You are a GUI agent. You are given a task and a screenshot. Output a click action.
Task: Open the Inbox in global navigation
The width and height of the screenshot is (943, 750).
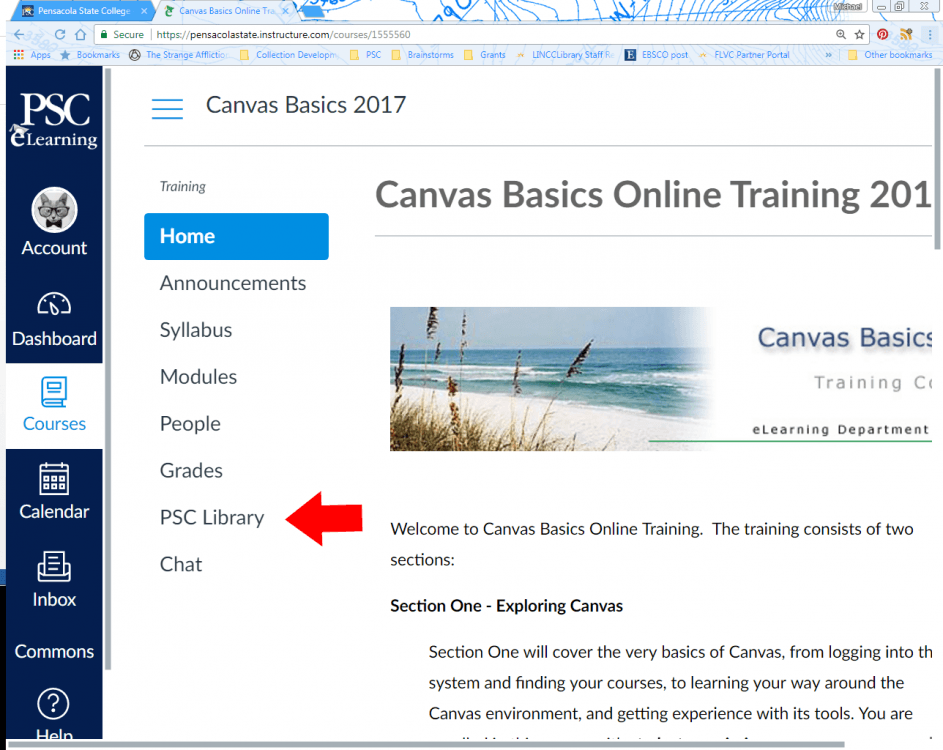click(x=54, y=579)
